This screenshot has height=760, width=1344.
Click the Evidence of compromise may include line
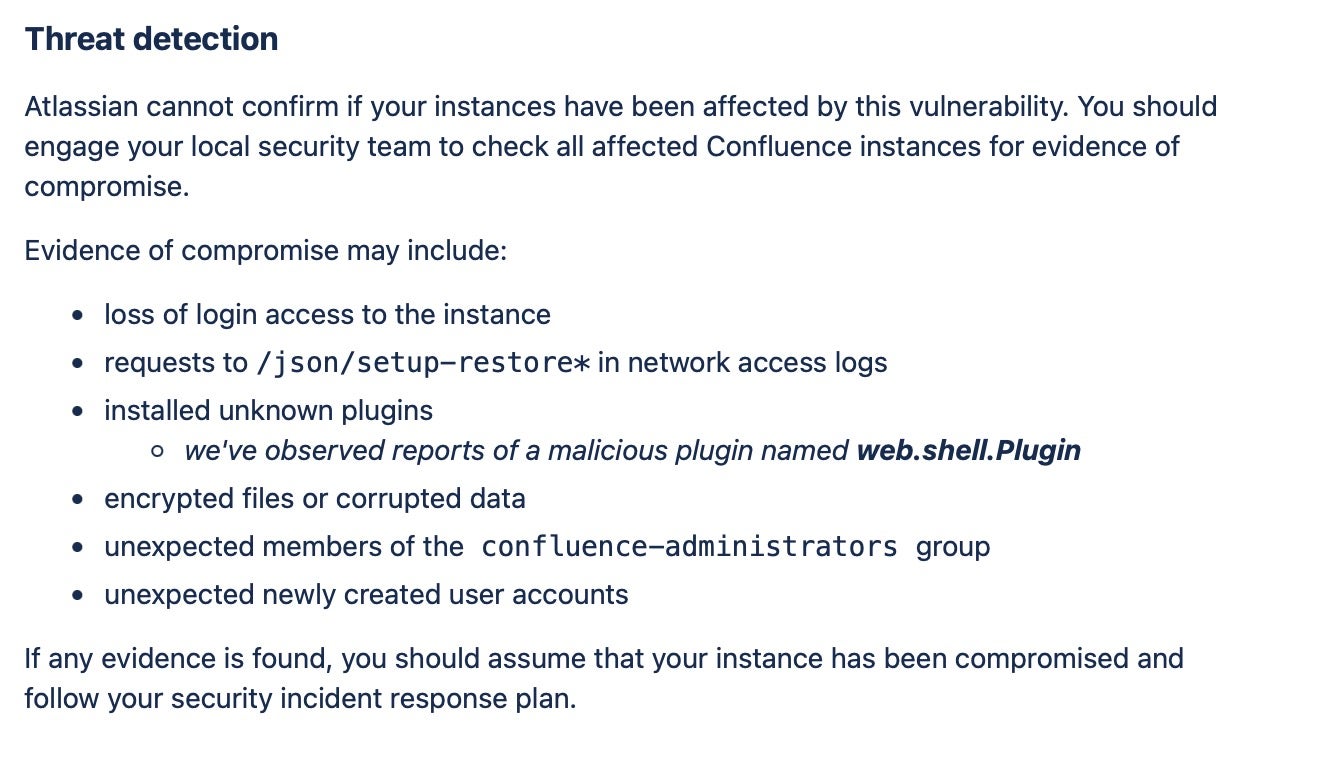click(x=266, y=250)
